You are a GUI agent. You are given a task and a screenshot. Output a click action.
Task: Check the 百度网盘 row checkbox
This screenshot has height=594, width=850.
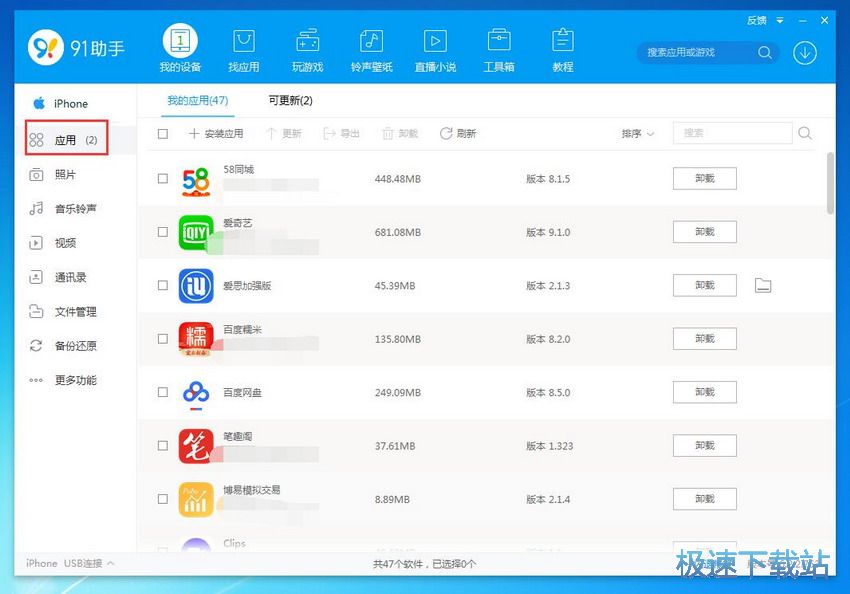pos(163,392)
